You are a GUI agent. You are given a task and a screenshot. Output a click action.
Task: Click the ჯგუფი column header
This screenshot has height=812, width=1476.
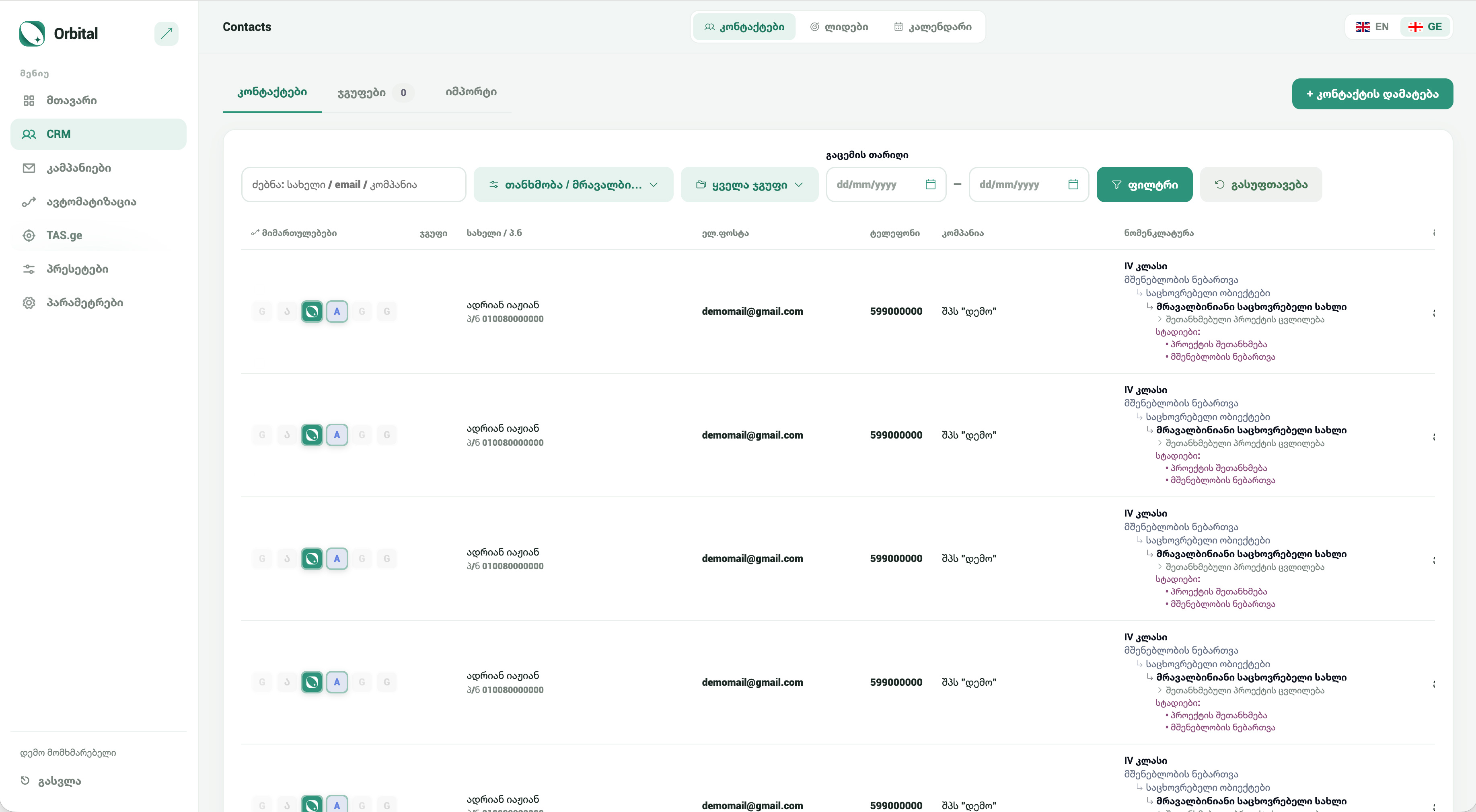433,233
